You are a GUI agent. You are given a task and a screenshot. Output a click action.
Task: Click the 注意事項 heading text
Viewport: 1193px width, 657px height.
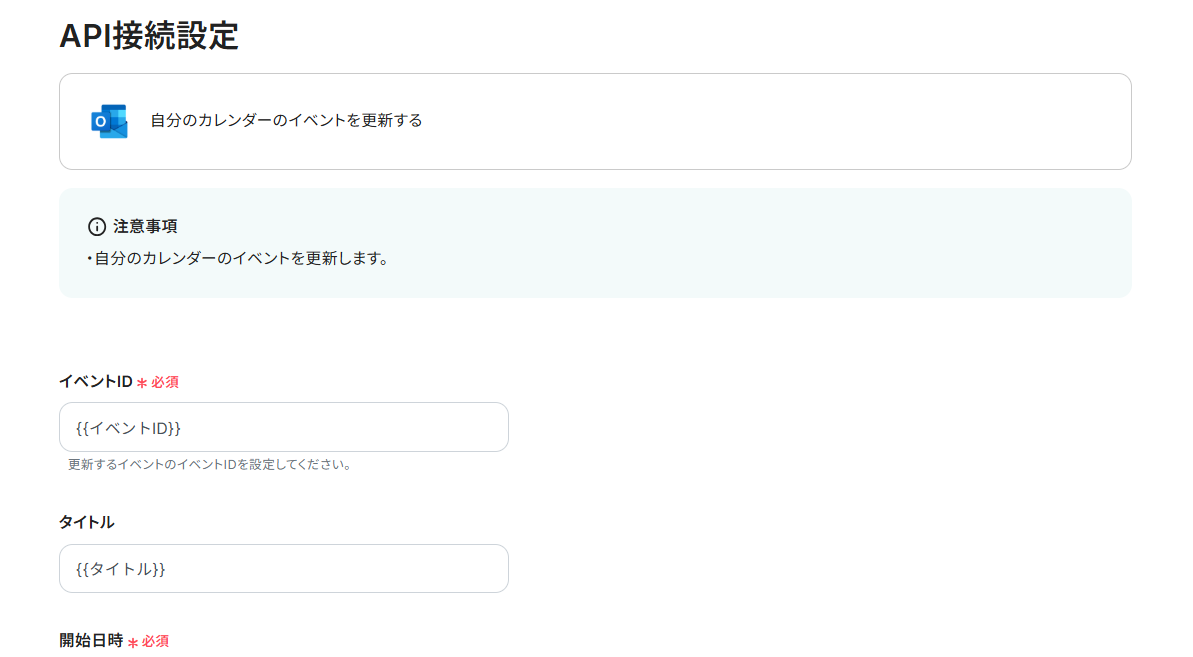point(145,227)
